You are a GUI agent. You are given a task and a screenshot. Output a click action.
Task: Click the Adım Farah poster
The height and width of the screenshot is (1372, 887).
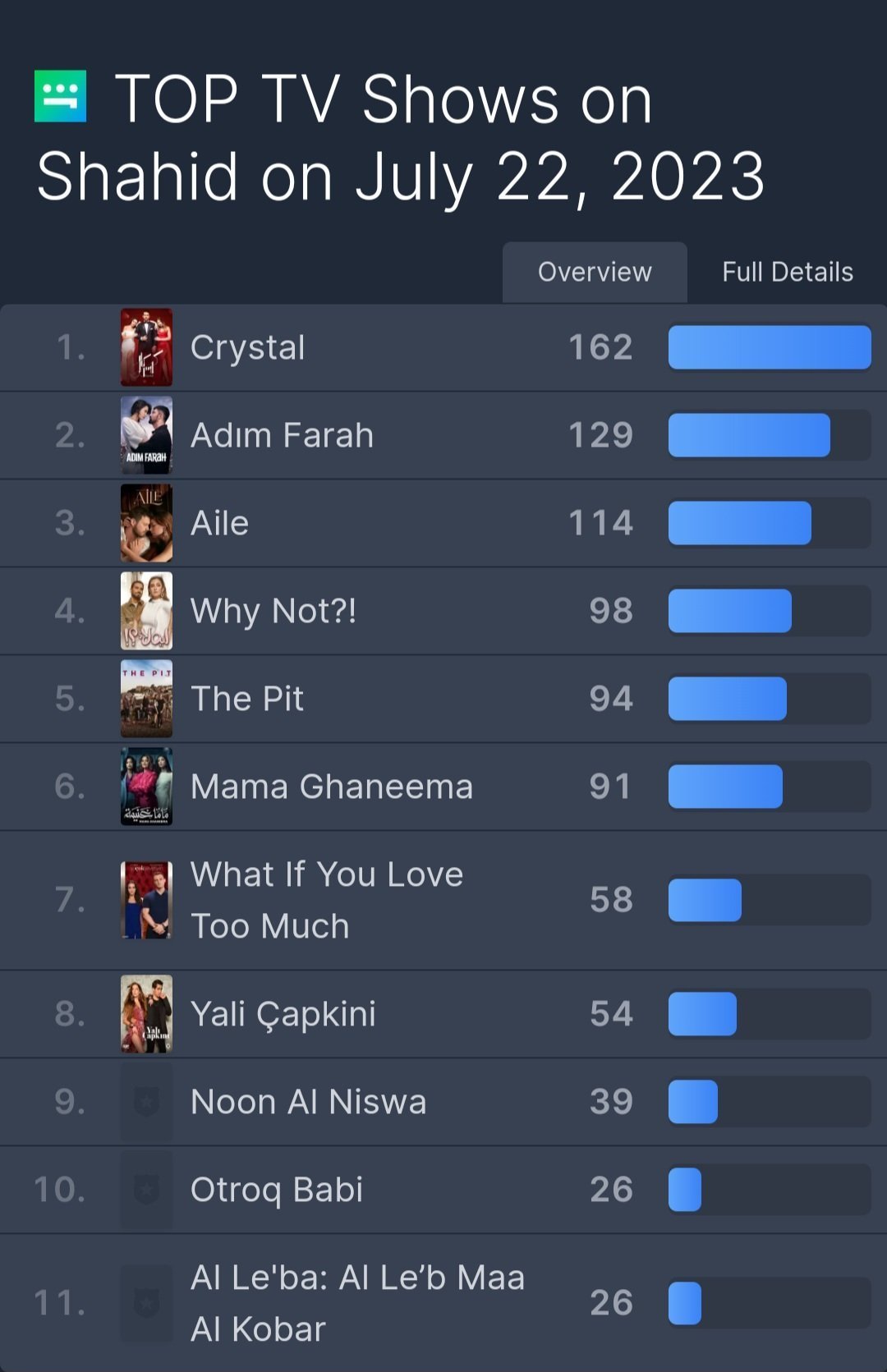[146, 435]
